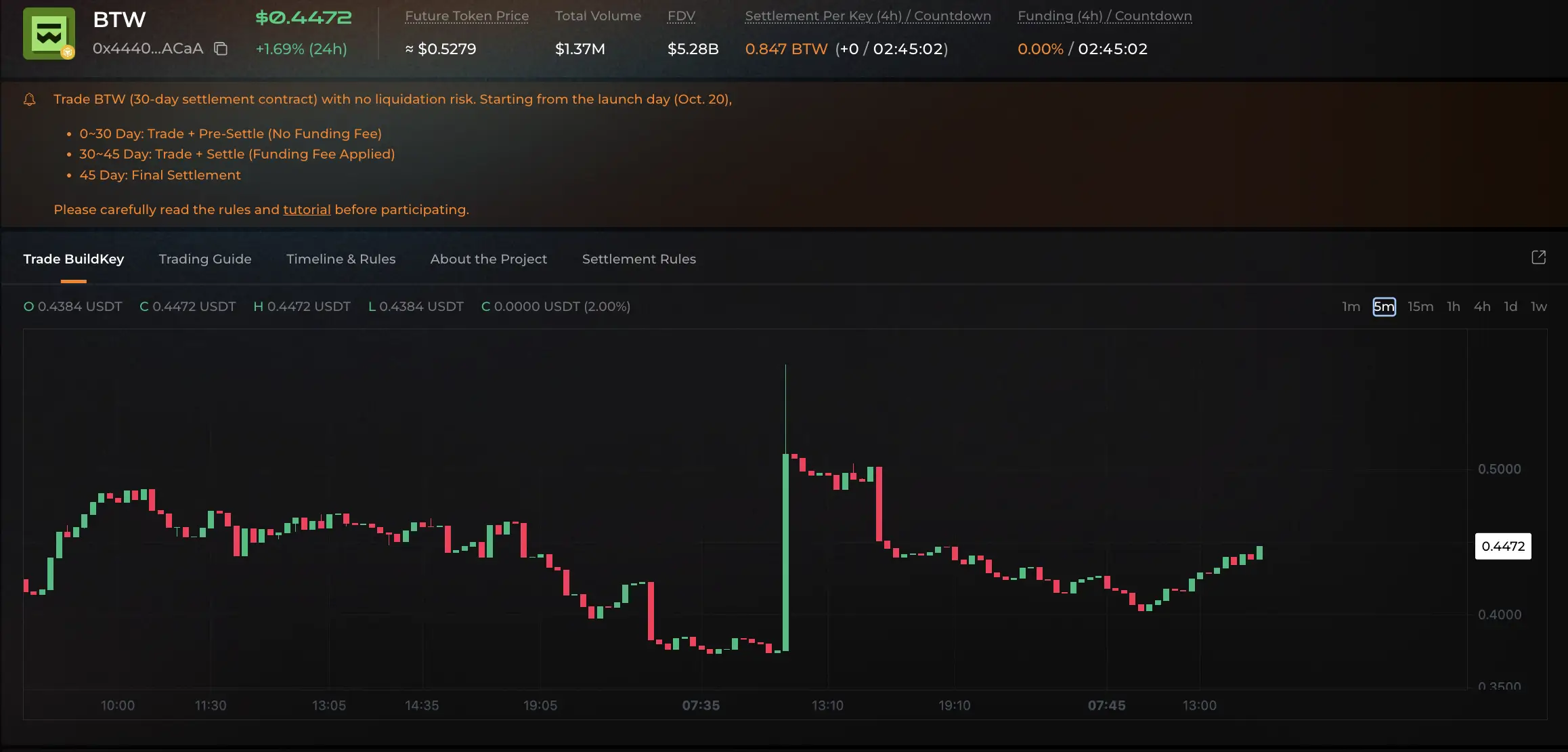Click the ≈ $0.5279 future price value
The height and width of the screenshot is (752, 1568).
click(x=441, y=49)
